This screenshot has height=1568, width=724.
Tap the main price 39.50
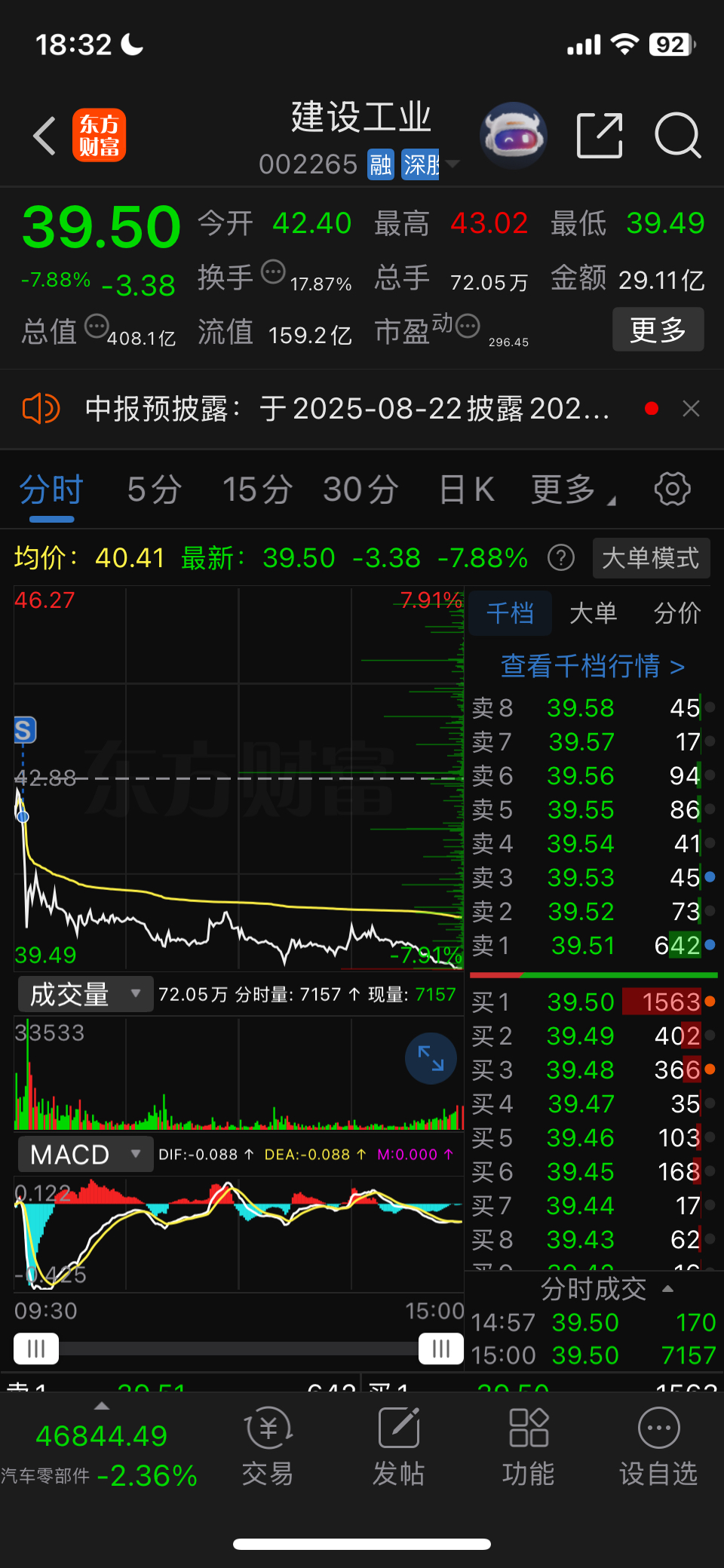[102, 226]
